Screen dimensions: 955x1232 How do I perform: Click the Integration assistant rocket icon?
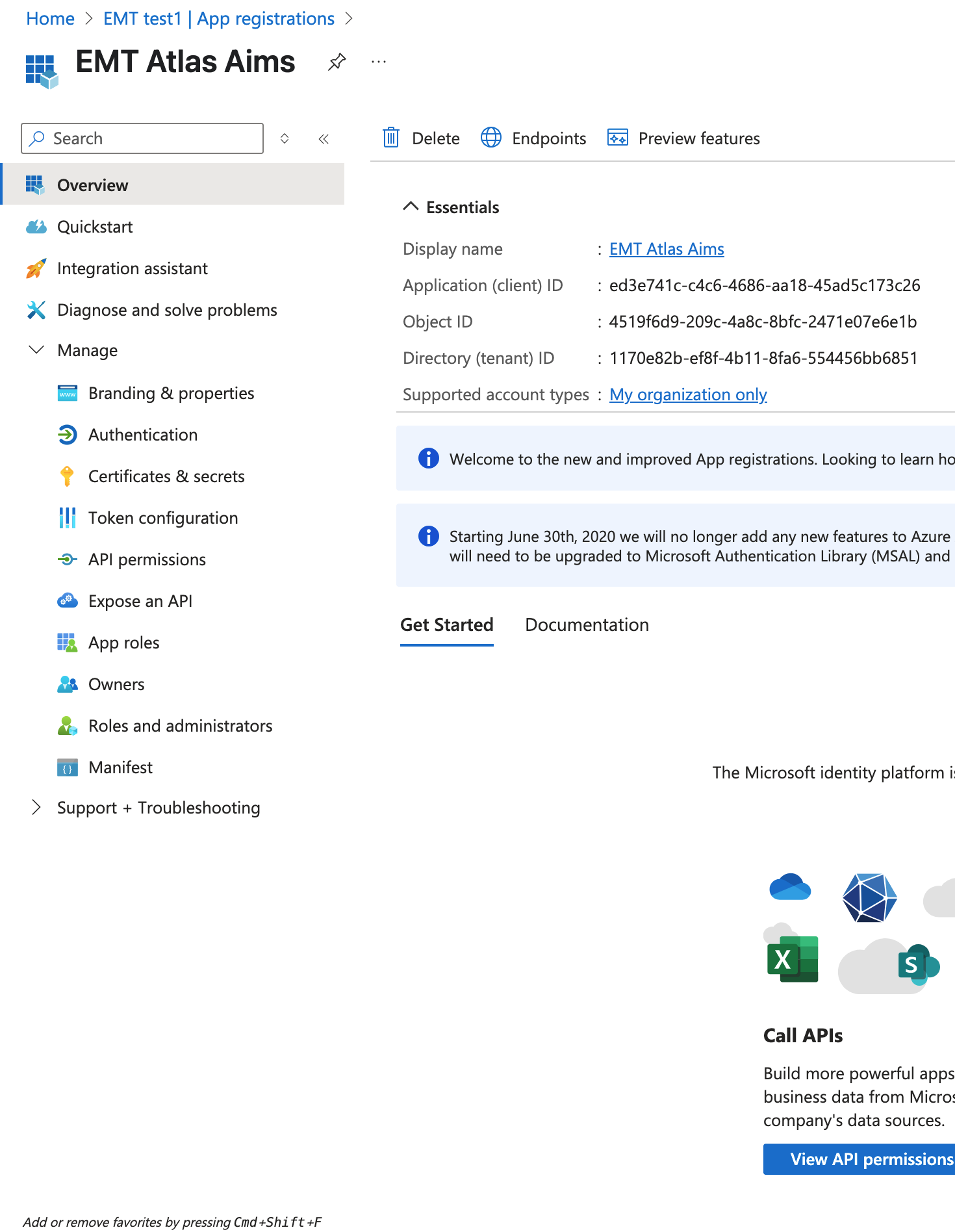pyautogui.click(x=36, y=268)
